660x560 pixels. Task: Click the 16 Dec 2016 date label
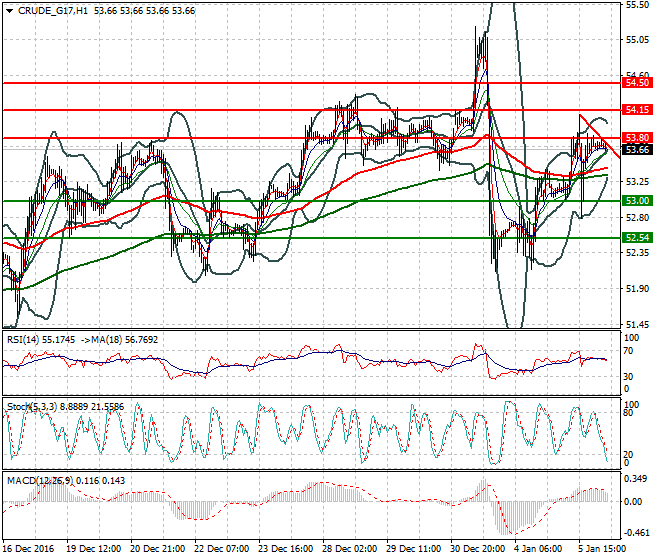pyautogui.click(x=28, y=549)
